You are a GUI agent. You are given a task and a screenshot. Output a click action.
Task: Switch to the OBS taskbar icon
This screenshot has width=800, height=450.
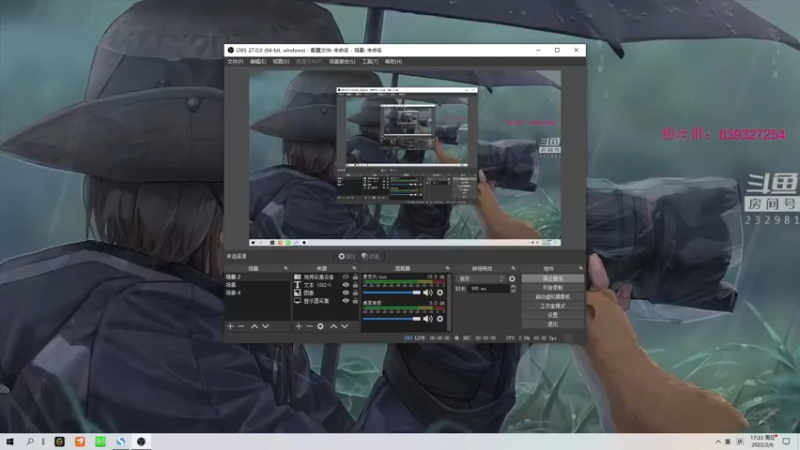coord(141,441)
